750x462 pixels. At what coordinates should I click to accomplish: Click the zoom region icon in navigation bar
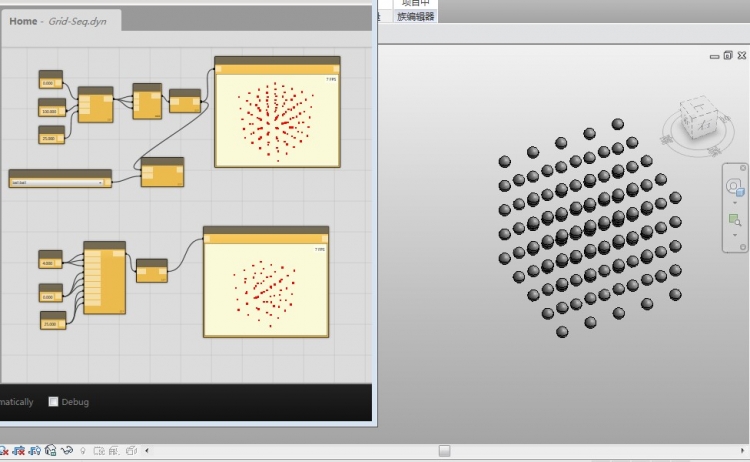click(x=734, y=219)
